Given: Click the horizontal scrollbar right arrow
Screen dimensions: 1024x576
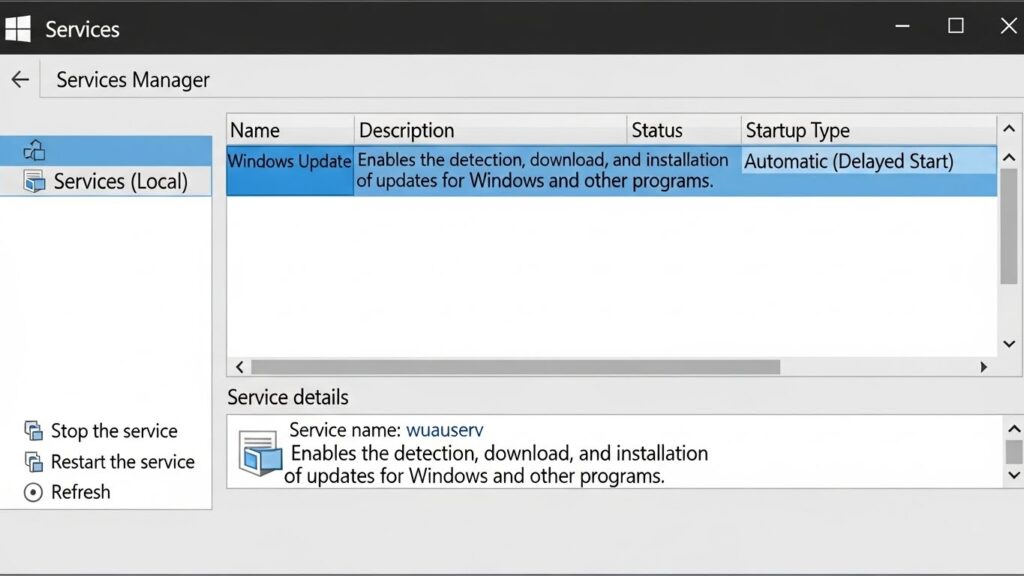Looking at the screenshot, I should [984, 367].
